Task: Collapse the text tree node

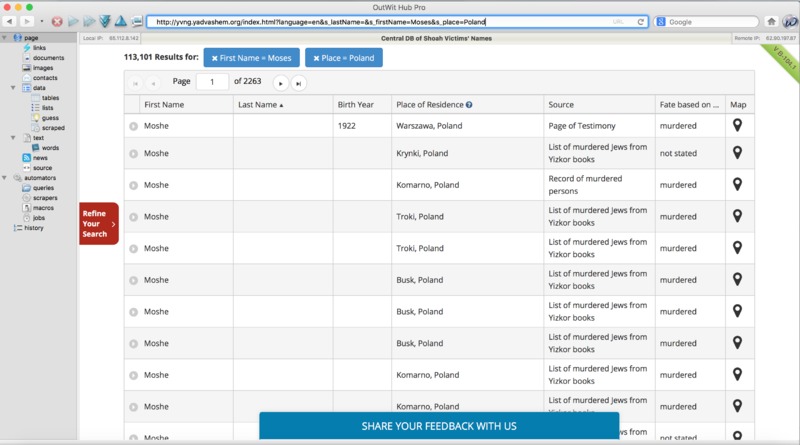Action: pos(13,138)
